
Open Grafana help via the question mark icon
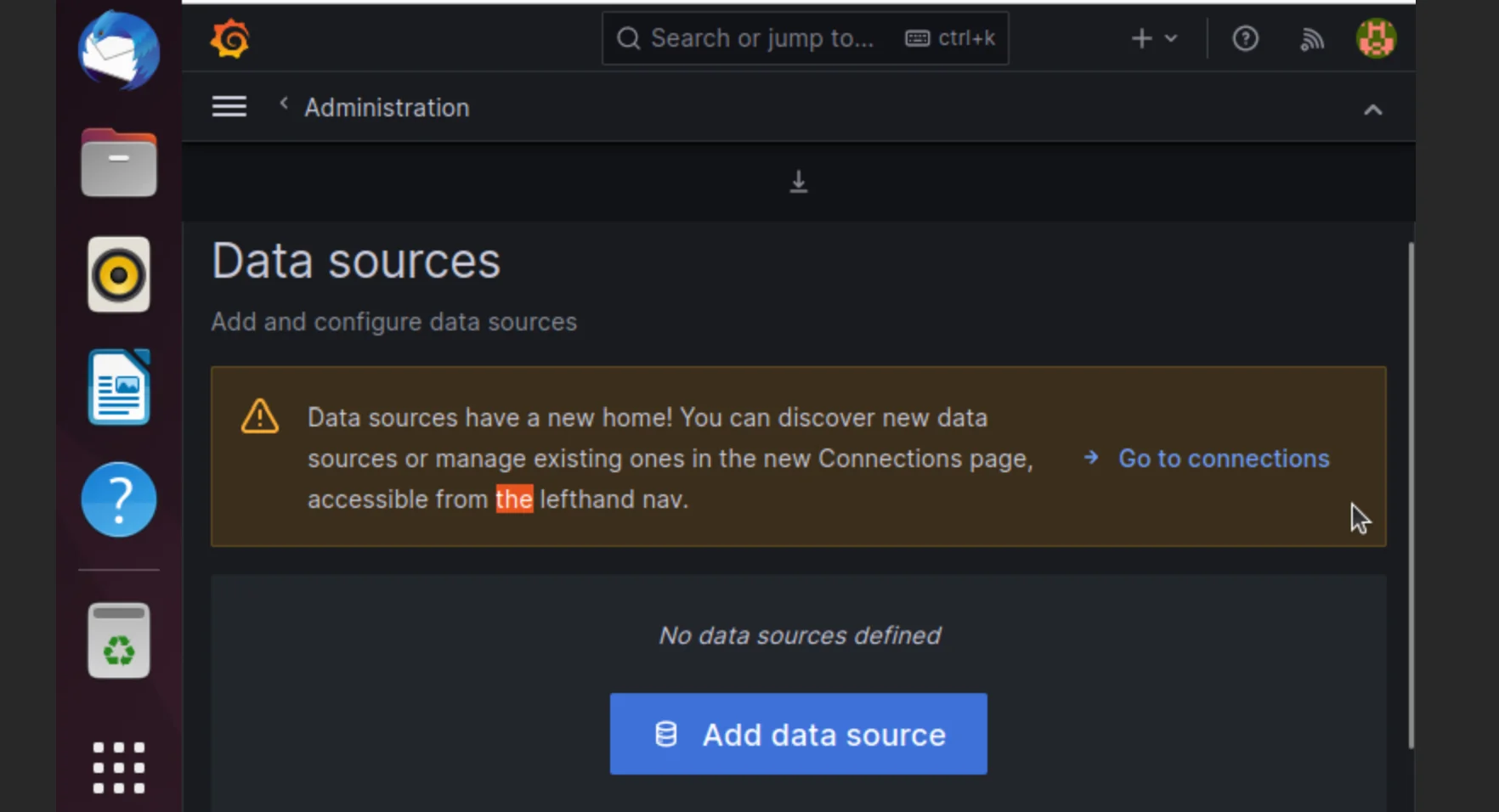[x=1244, y=37]
